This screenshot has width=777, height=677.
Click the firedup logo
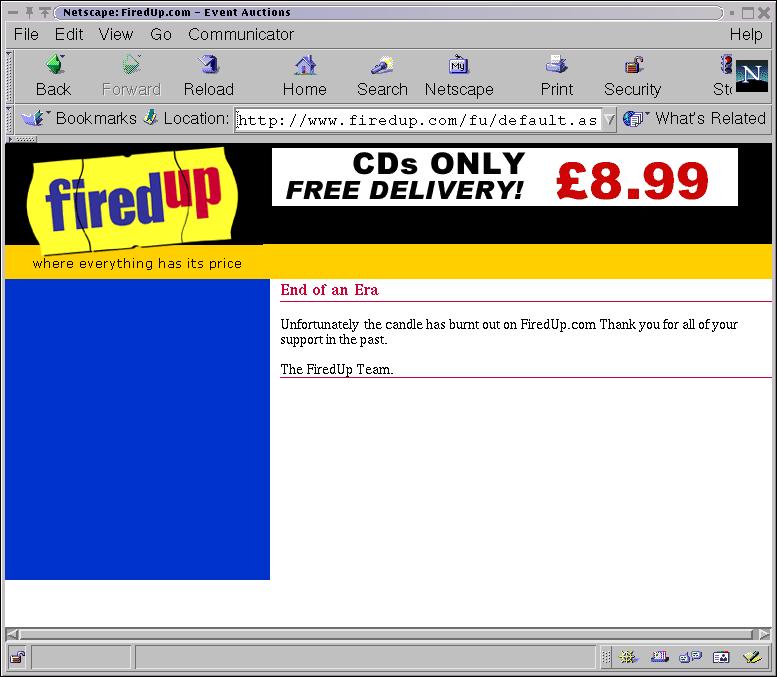(133, 200)
